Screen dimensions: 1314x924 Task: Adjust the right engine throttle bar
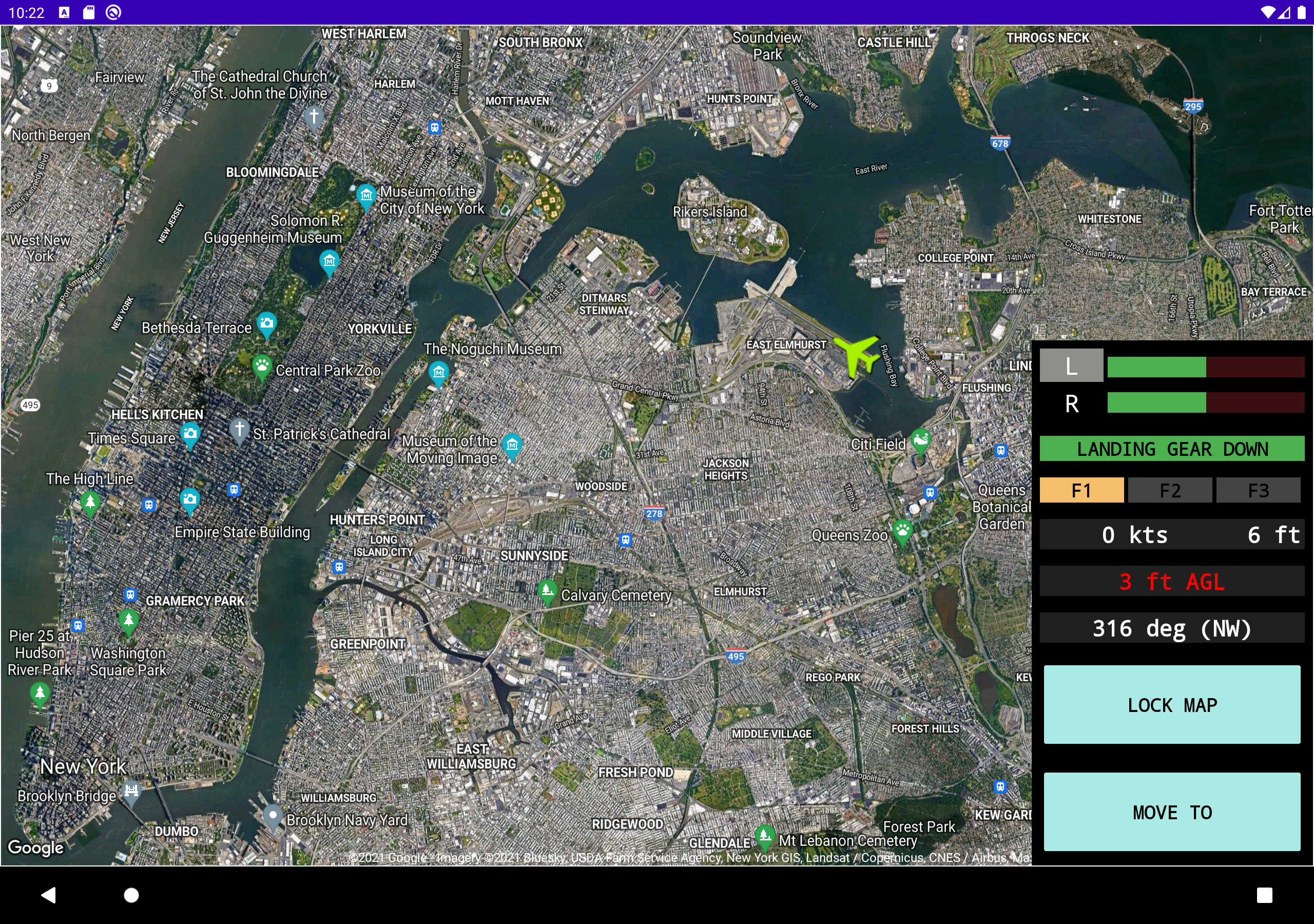click(x=1206, y=402)
